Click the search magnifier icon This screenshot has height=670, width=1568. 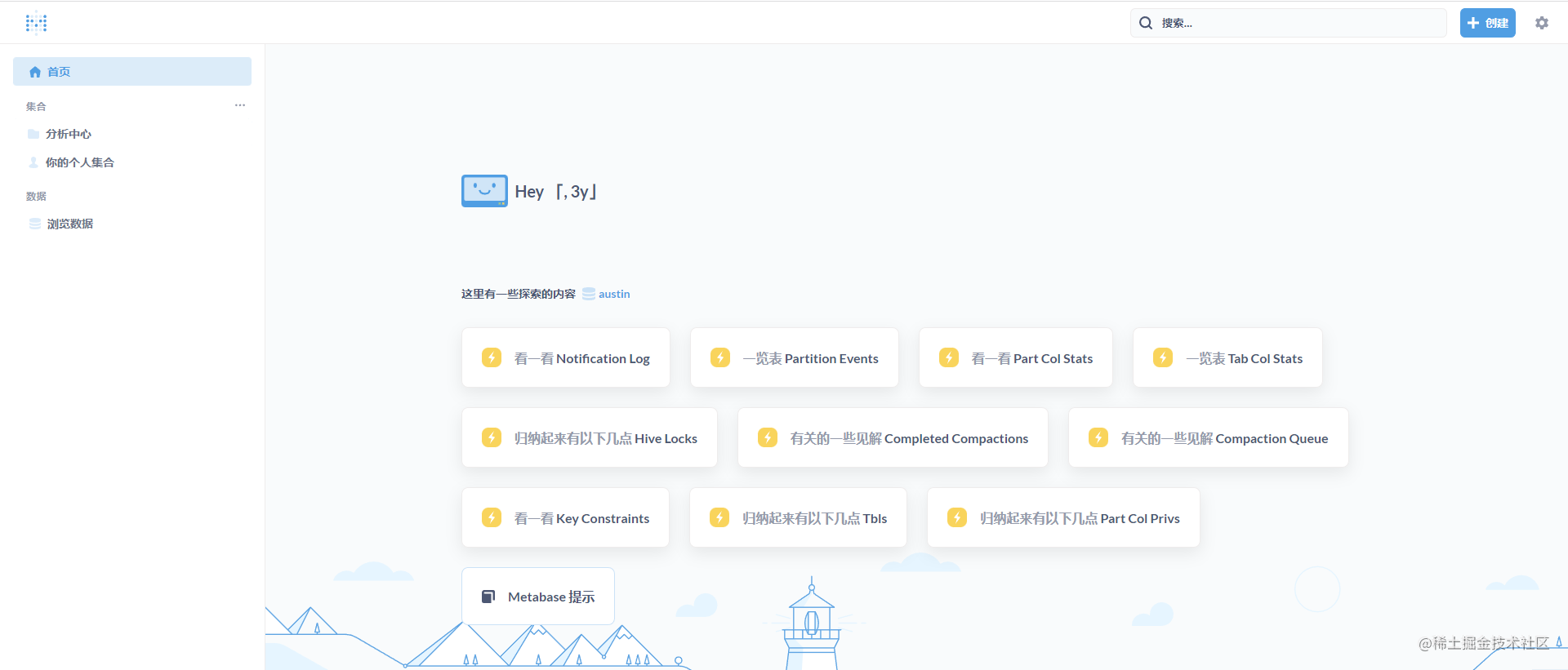click(1146, 23)
